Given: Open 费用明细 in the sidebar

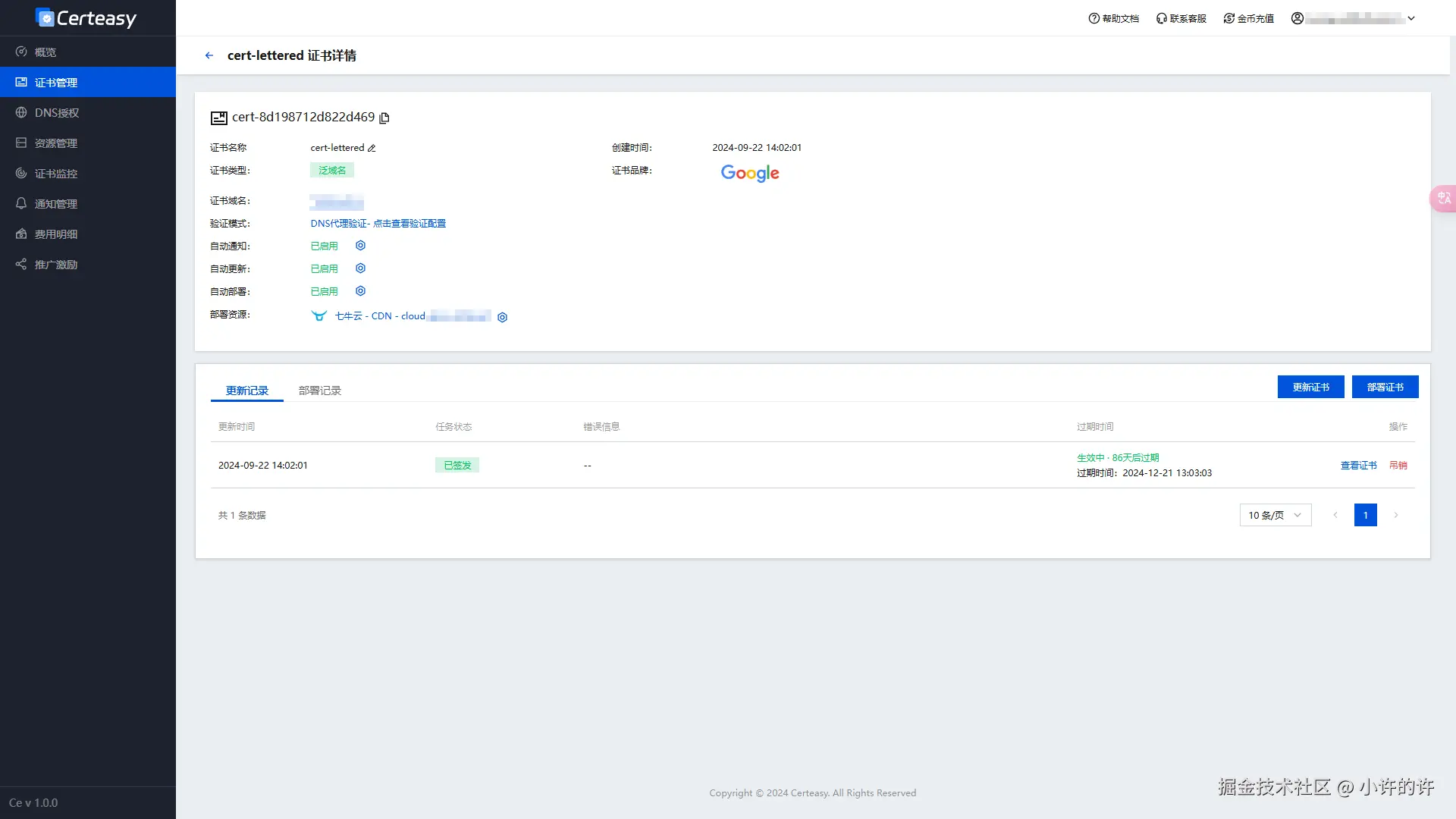Looking at the screenshot, I should pyautogui.click(x=55, y=234).
